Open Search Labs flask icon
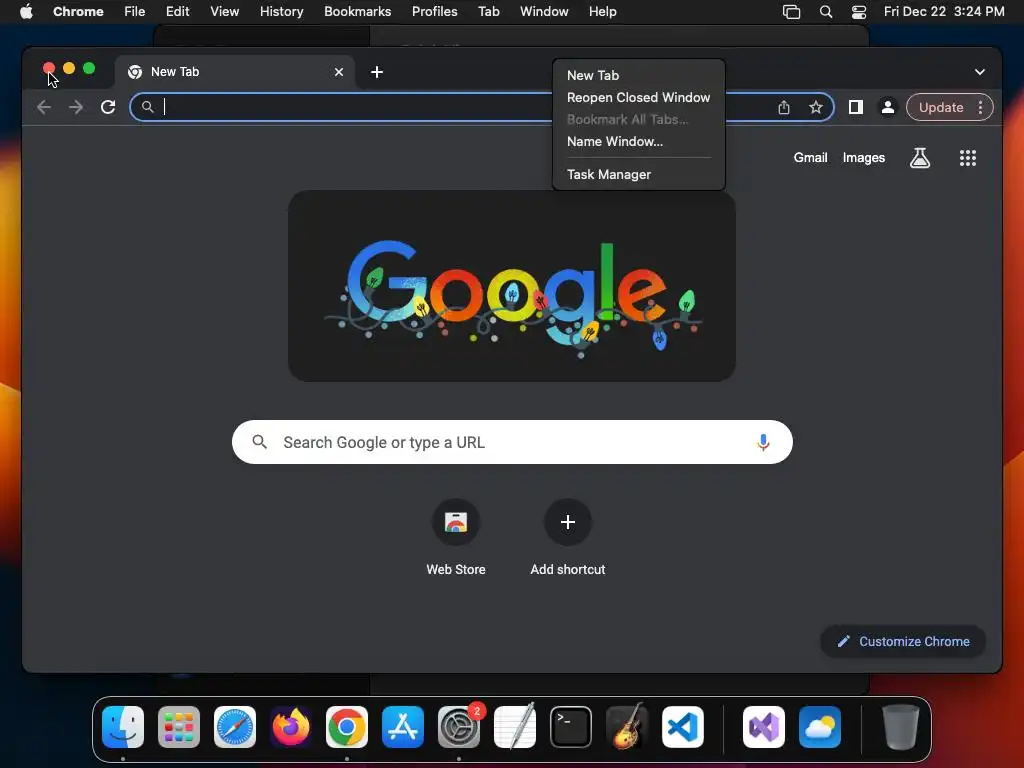The image size is (1024, 768). 920,157
